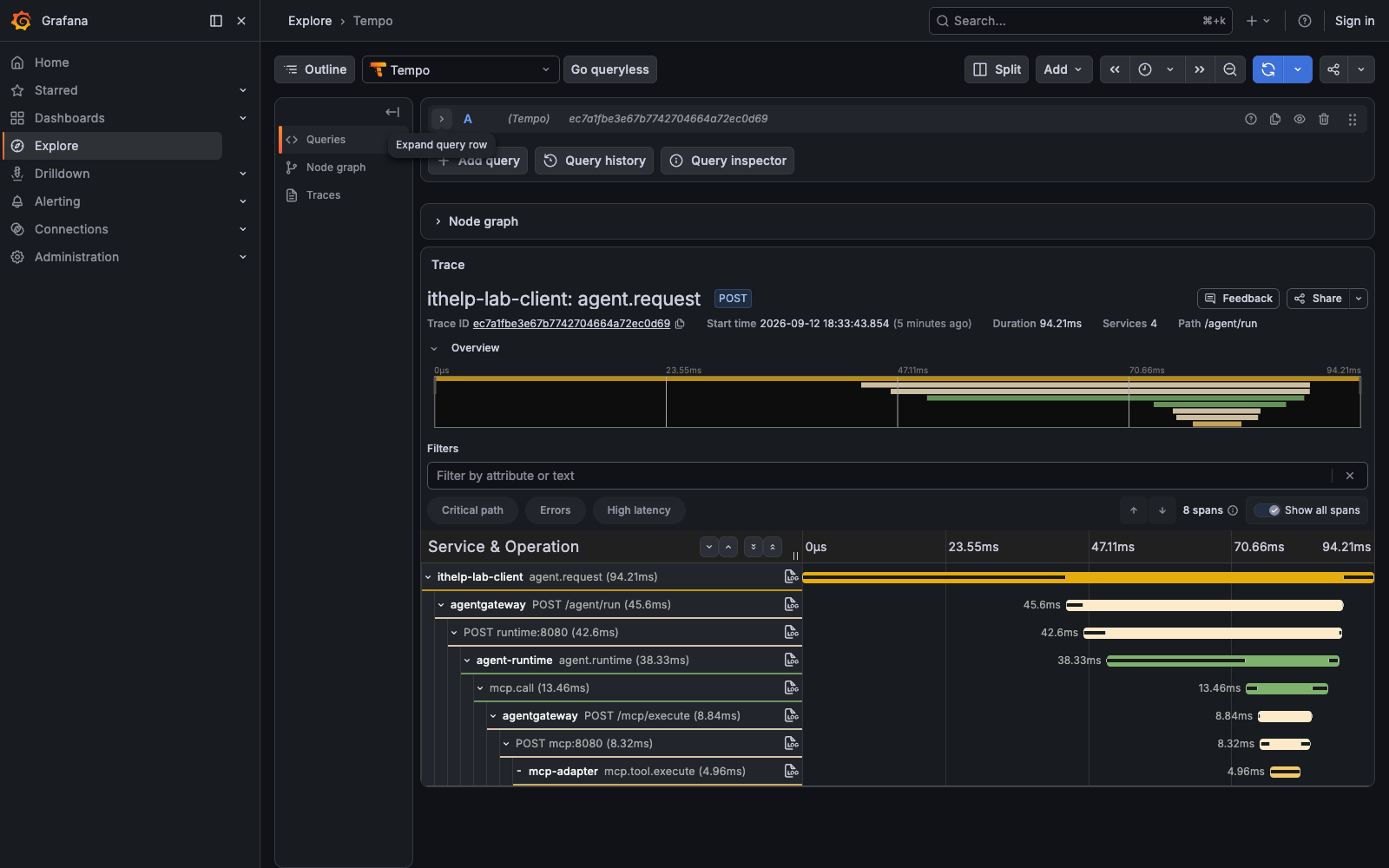Go to next span match arrow
Image resolution: width=1389 pixels, height=868 pixels.
coord(1162,510)
